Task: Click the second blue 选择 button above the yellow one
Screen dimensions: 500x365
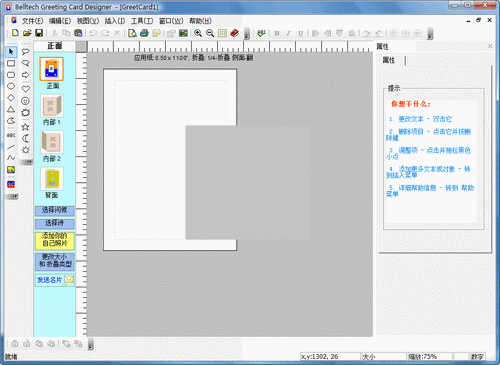Action: pyautogui.click(x=55, y=223)
